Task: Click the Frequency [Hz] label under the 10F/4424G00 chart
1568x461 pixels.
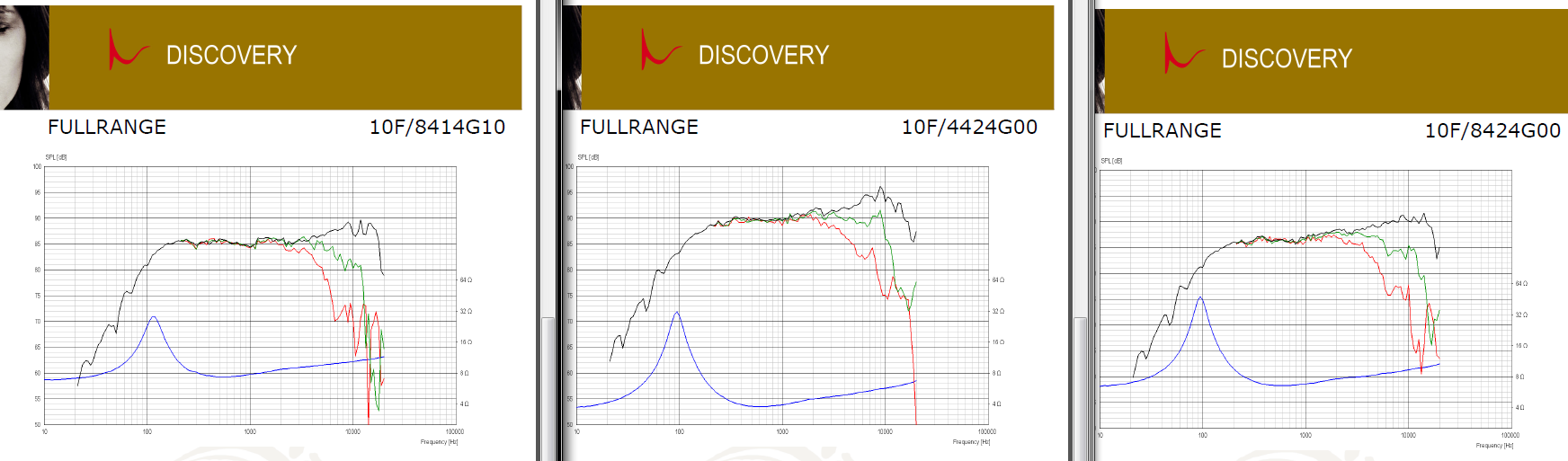Action: (x=971, y=442)
